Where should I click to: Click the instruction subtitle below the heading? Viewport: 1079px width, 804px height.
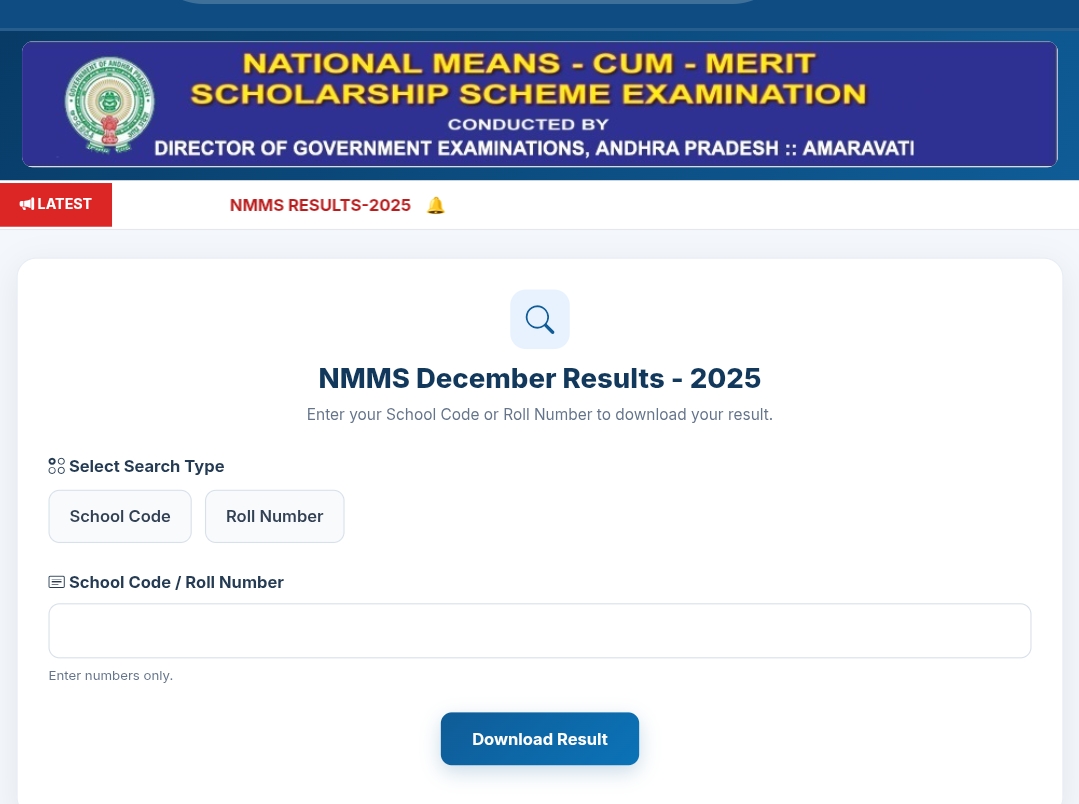click(x=540, y=414)
